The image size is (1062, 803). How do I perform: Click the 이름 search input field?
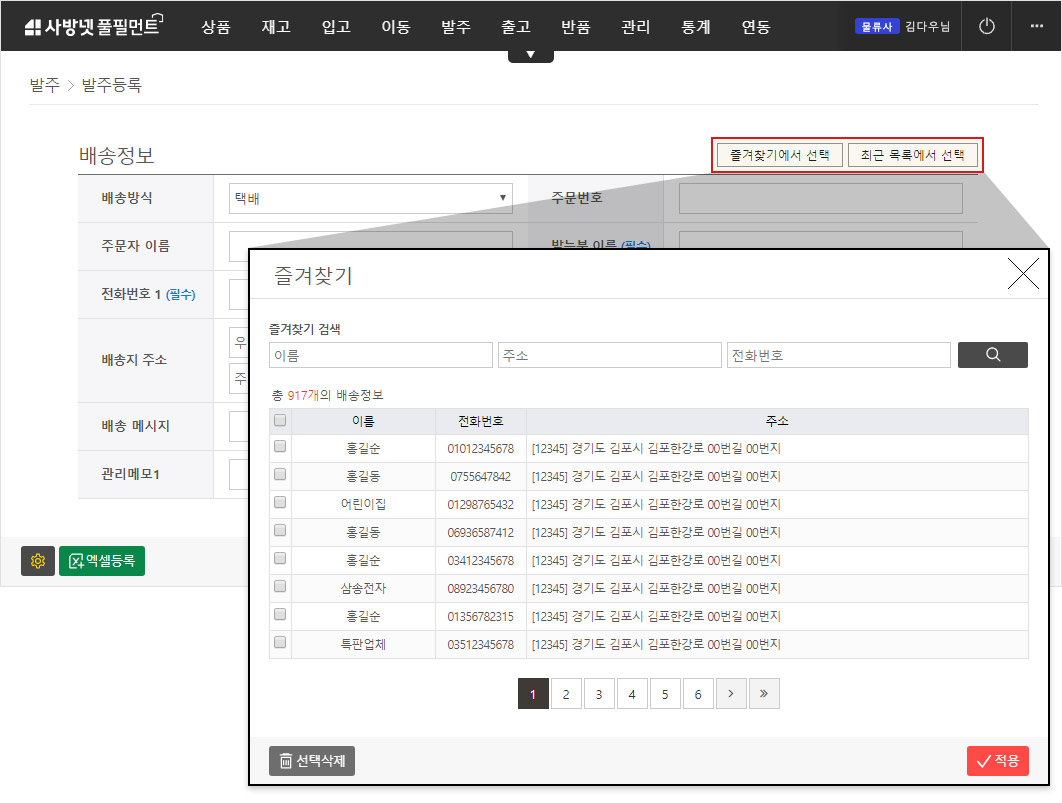pos(381,355)
